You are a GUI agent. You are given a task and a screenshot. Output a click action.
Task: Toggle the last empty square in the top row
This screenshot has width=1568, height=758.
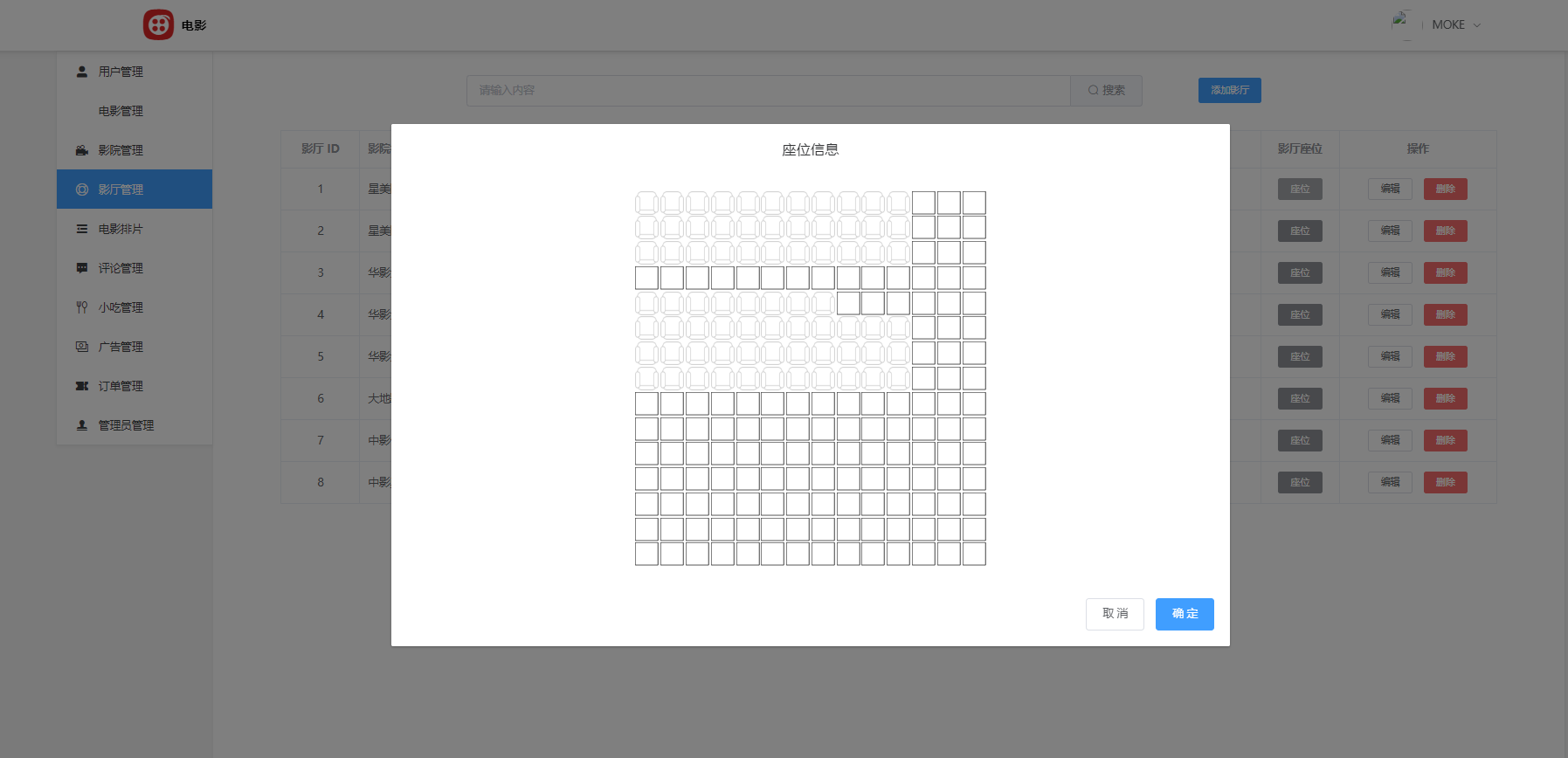pos(974,203)
